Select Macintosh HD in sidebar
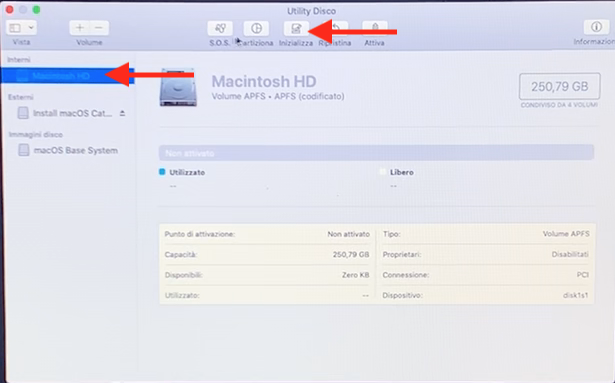The width and height of the screenshot is (615, 383). point(67,76)
